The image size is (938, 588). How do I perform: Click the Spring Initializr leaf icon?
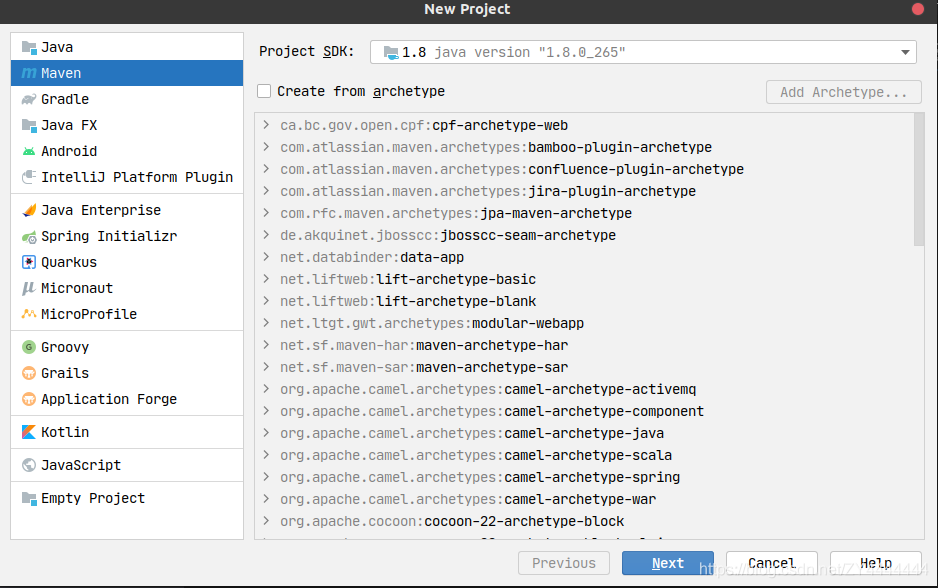pos(29,237)
